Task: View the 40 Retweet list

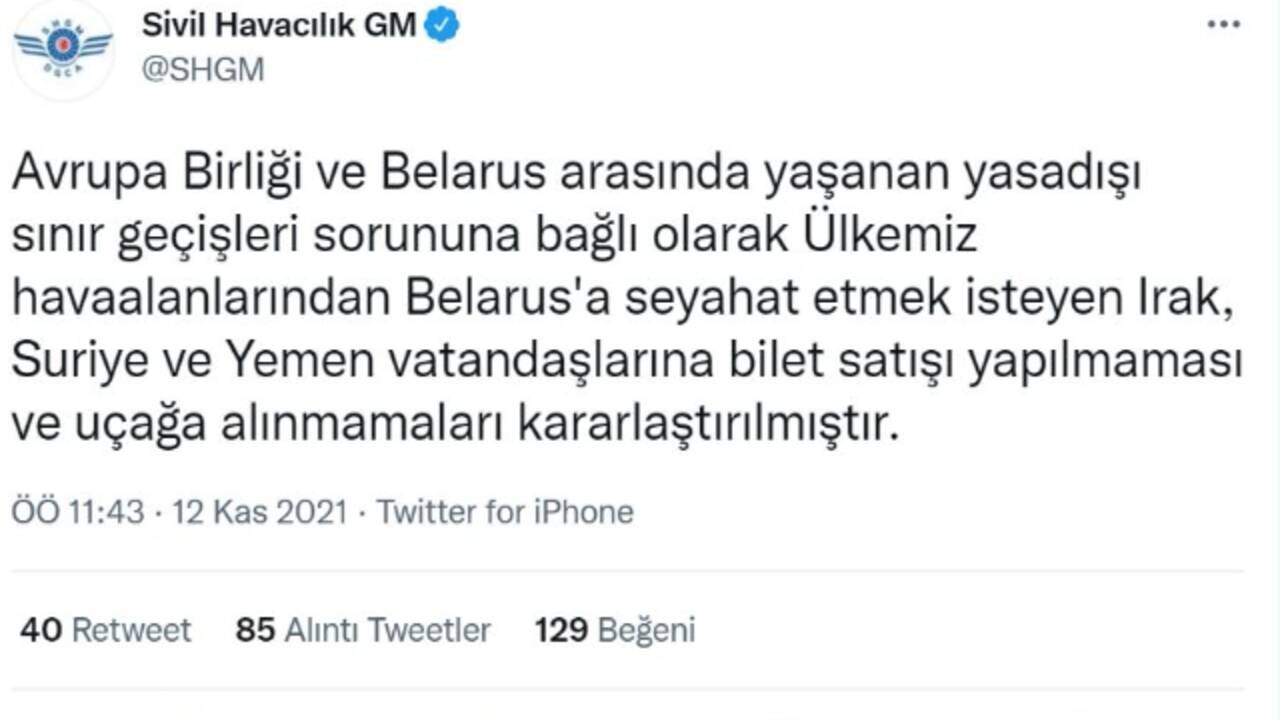Action: tap(106, 630)
